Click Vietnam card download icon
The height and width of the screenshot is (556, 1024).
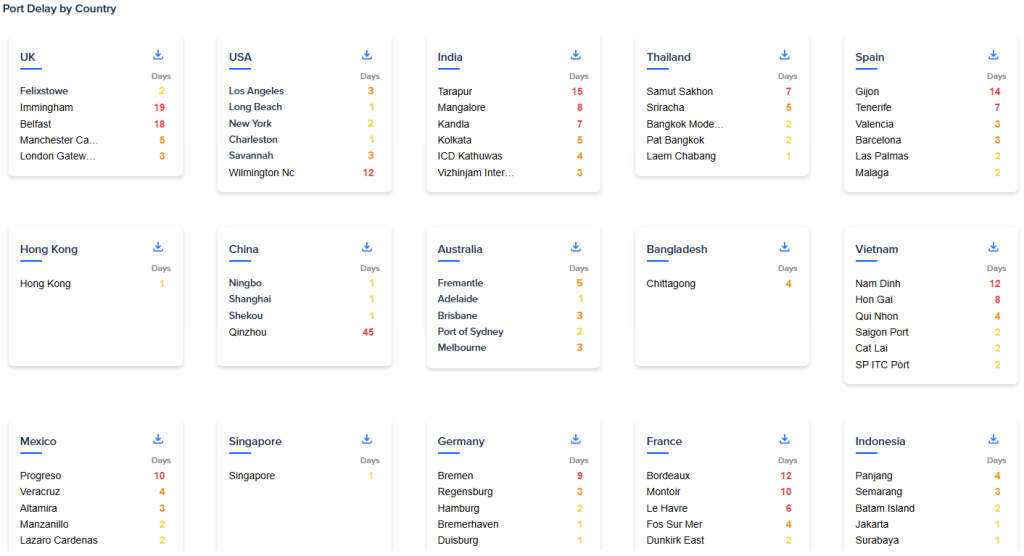(993, 247)
